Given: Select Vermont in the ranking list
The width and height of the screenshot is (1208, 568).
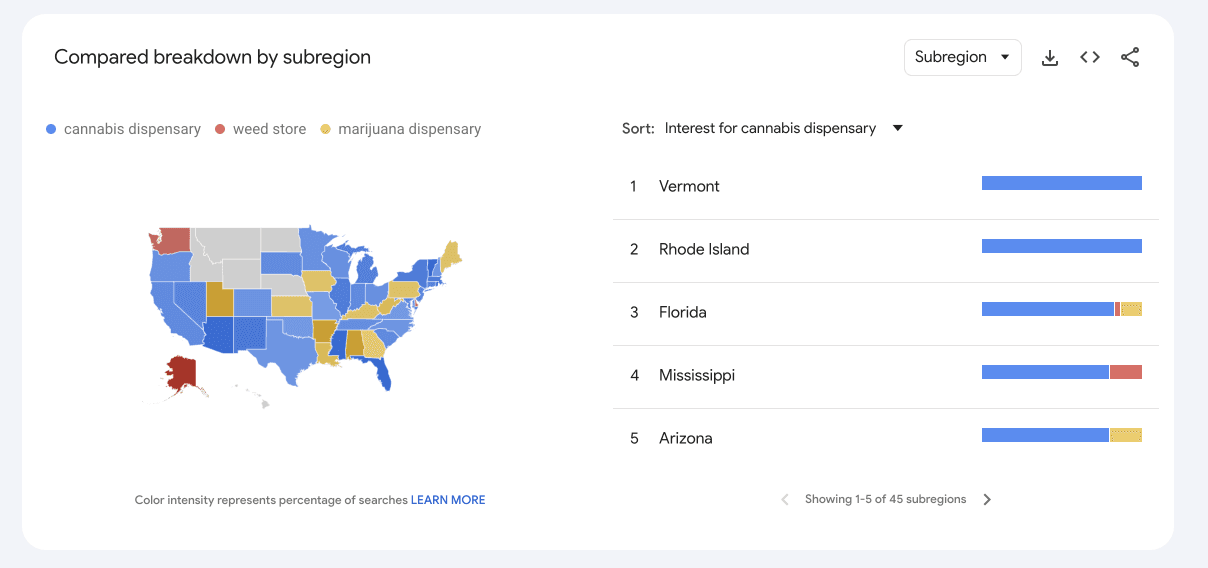Looking at the screenshot, I should coord(689,186).
